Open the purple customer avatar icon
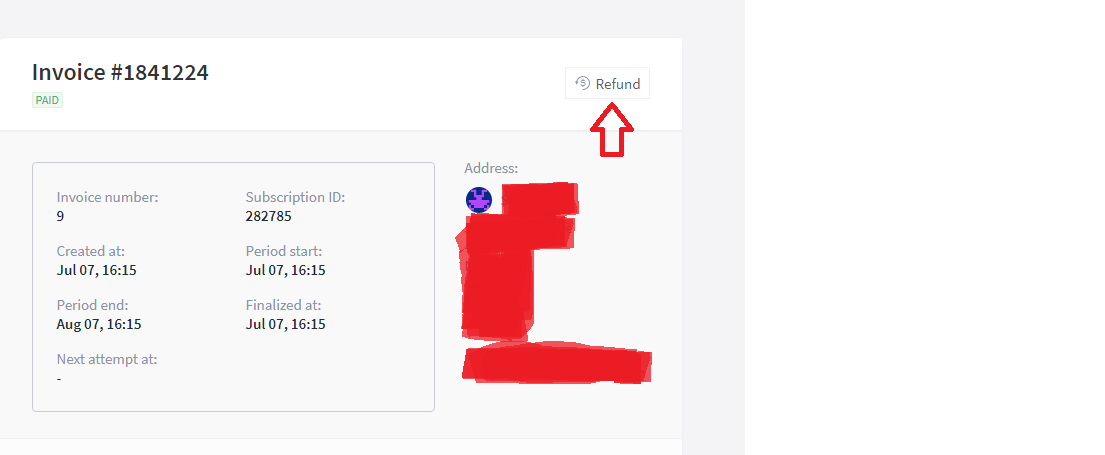The height and width of the screenshot is (455, 1105). point(479,200)
